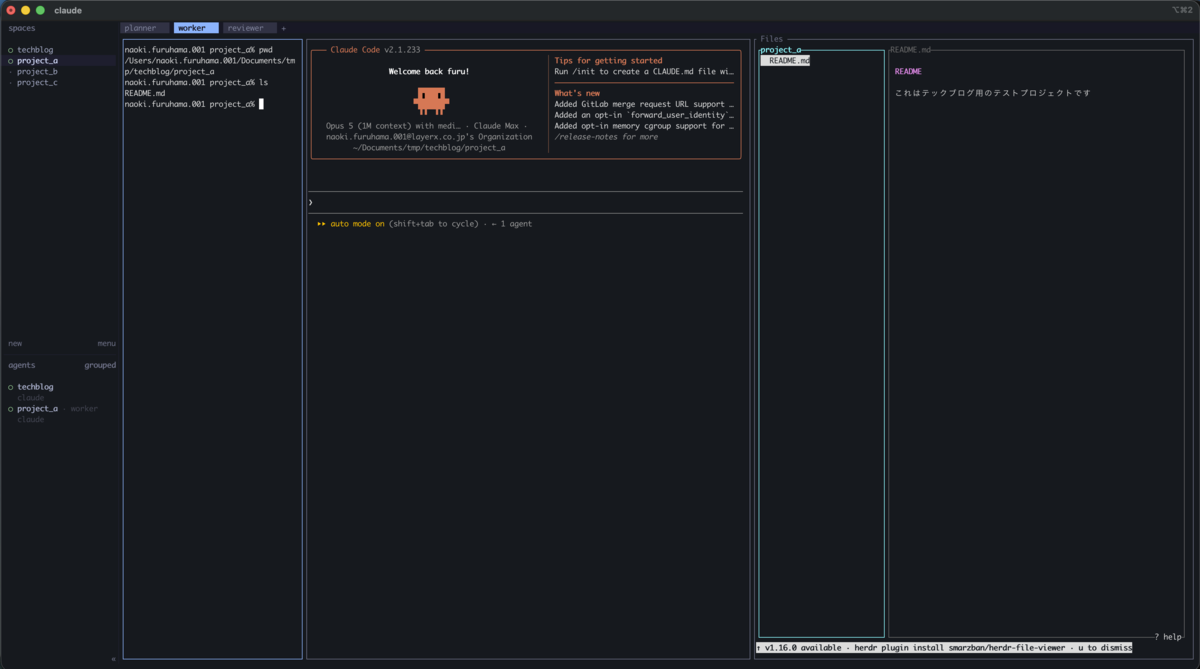Switch to the planner tab
Image resolution: width=1200 pixels, height=669 pixels.
tap(145, 28)
